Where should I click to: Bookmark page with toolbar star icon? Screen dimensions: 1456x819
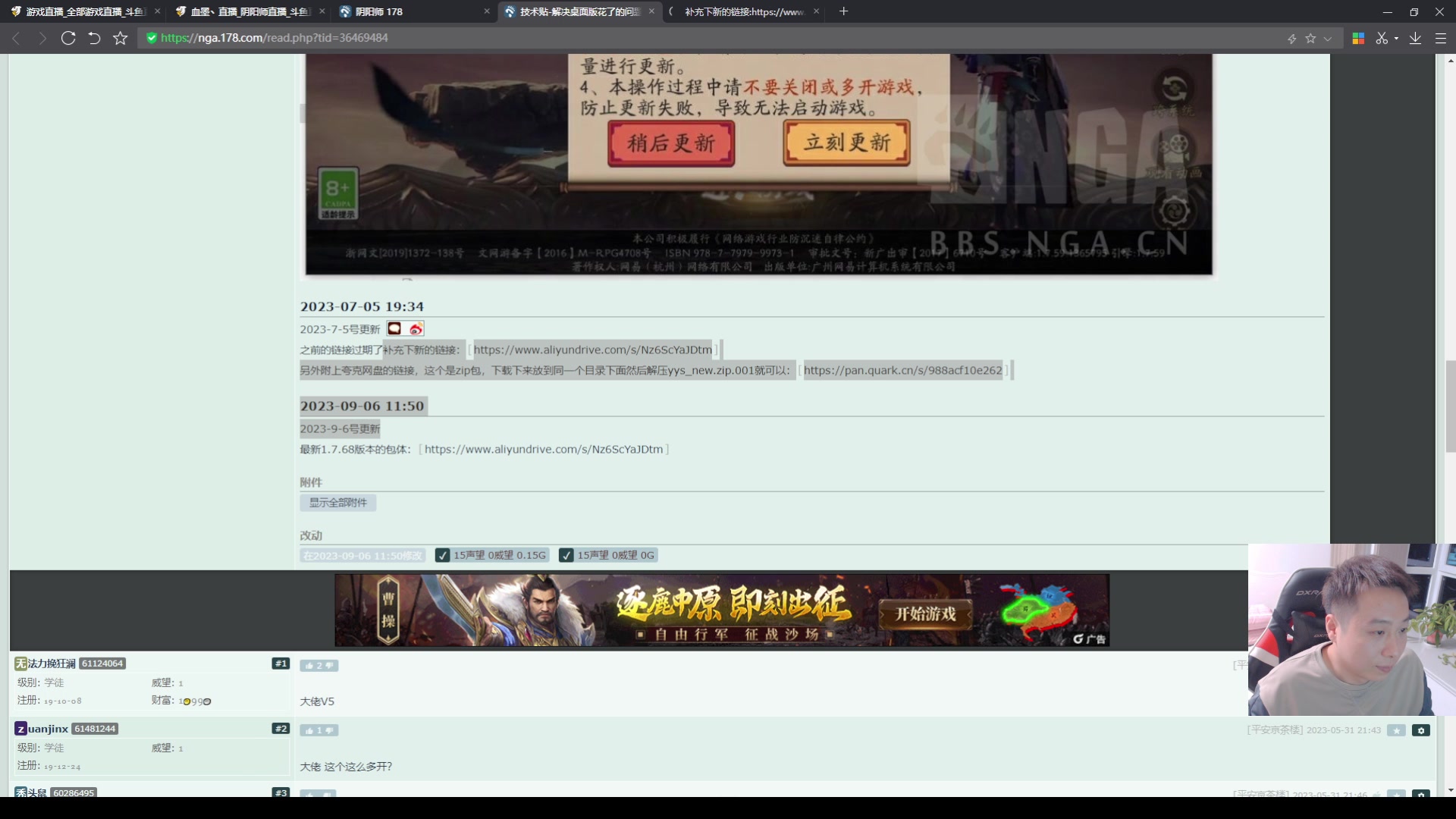click(x=120, y=38)
